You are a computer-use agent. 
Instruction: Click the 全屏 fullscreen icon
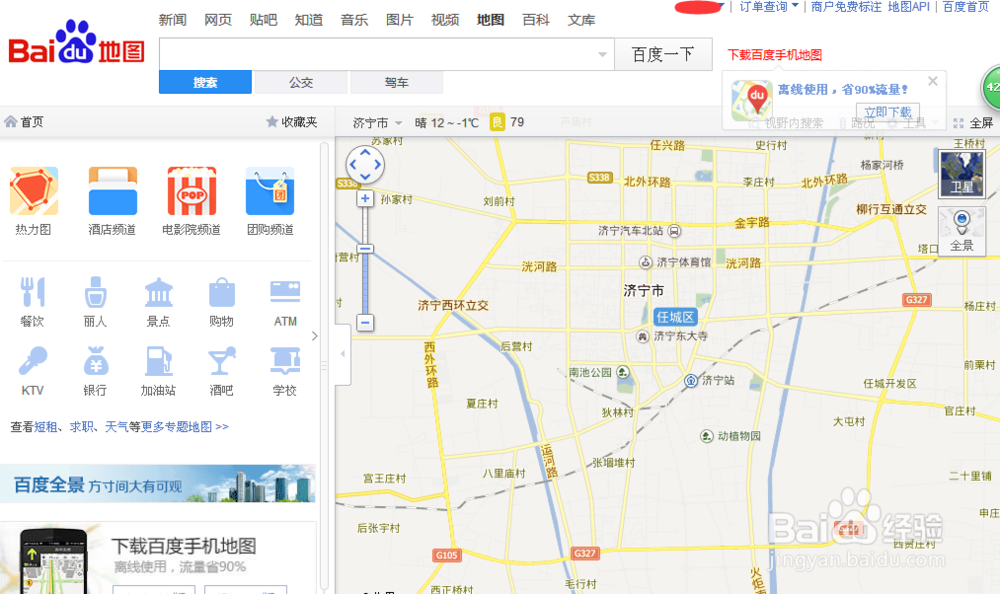pos(958,123)
